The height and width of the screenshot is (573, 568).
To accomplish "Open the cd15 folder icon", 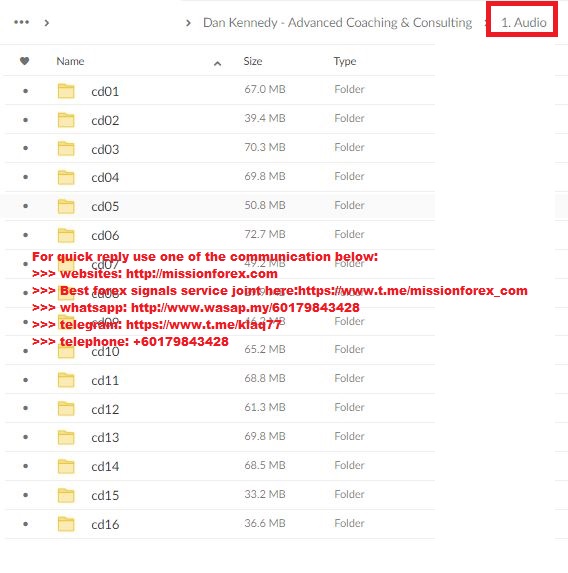I will coord(66,495).
